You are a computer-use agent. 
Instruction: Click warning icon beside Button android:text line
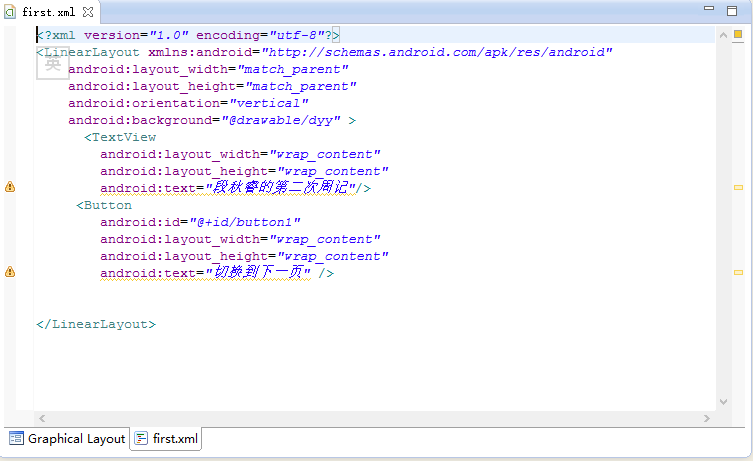tap(10, 272)
